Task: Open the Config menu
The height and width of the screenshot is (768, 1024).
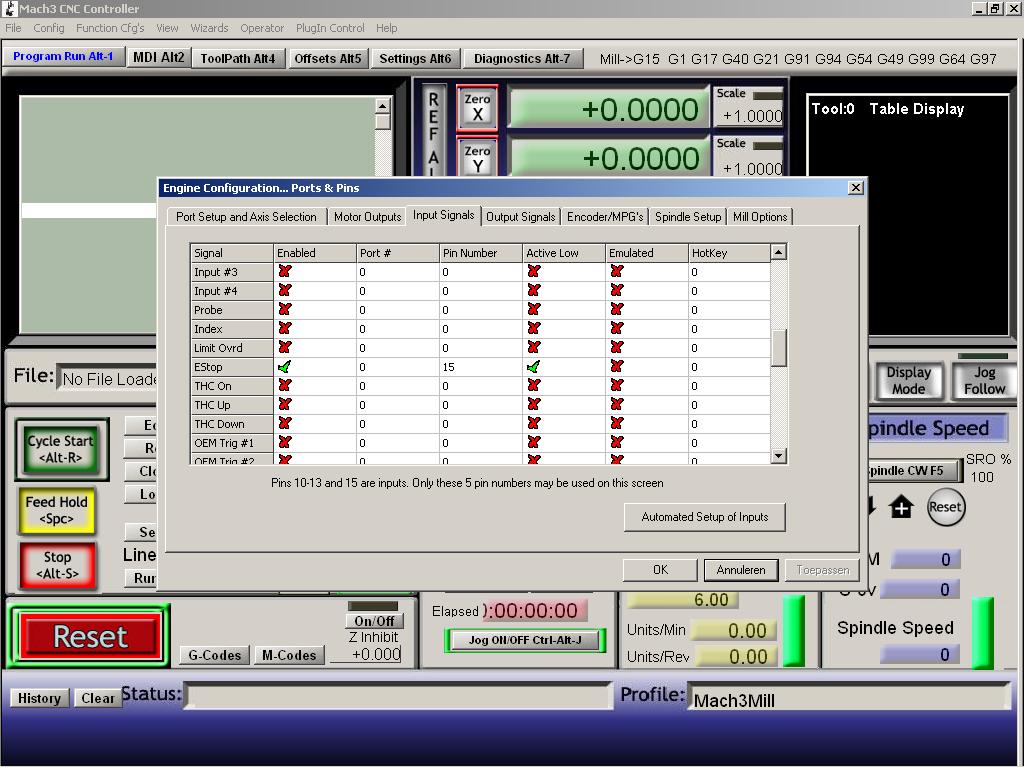Action: tap(49, 28)
